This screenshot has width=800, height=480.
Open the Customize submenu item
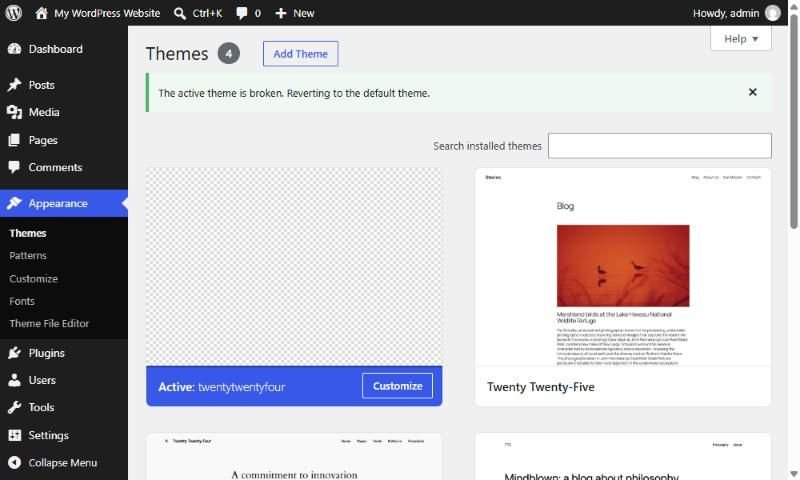coord(33,279)
